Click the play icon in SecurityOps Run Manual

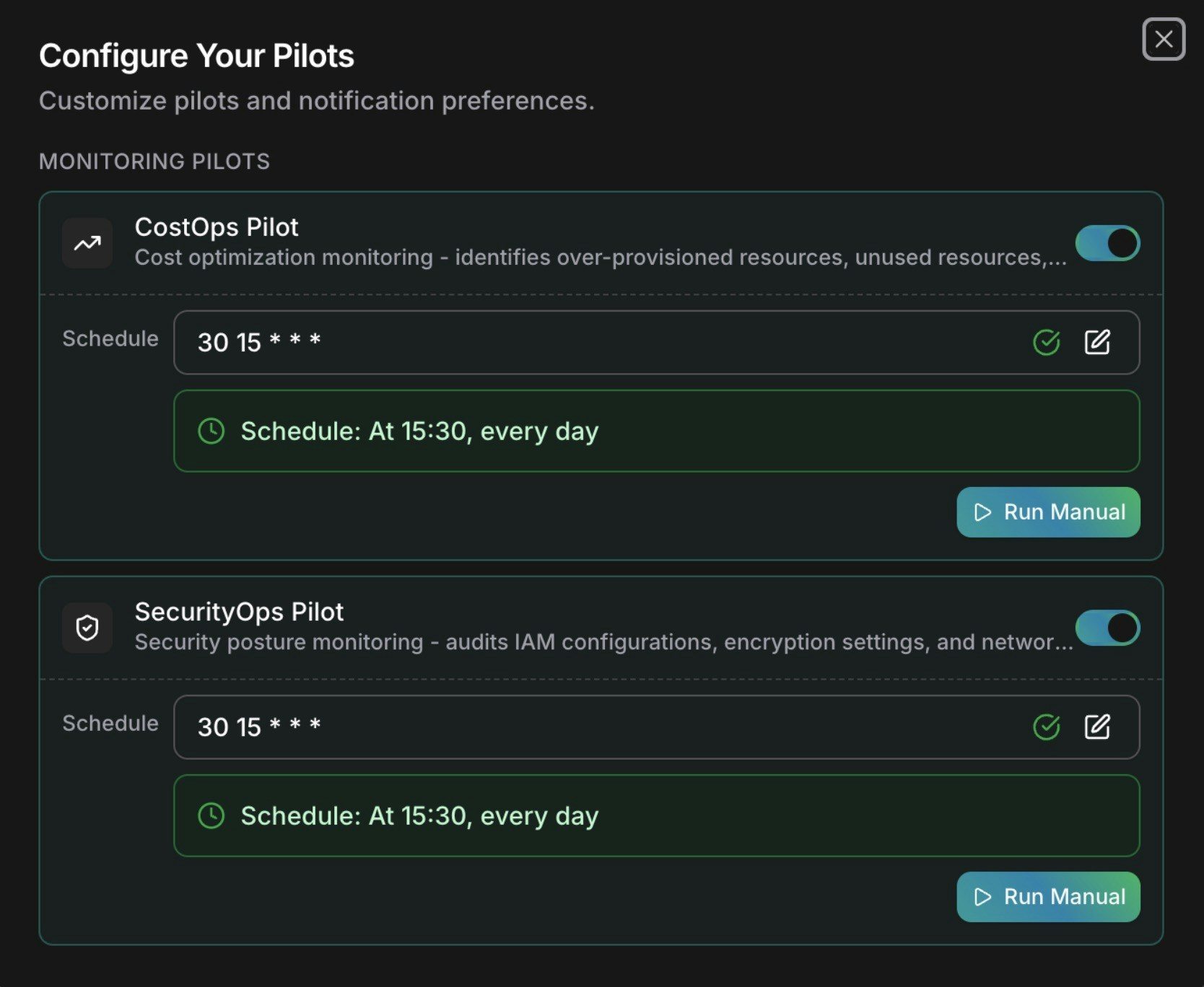(x=982, y=897)
